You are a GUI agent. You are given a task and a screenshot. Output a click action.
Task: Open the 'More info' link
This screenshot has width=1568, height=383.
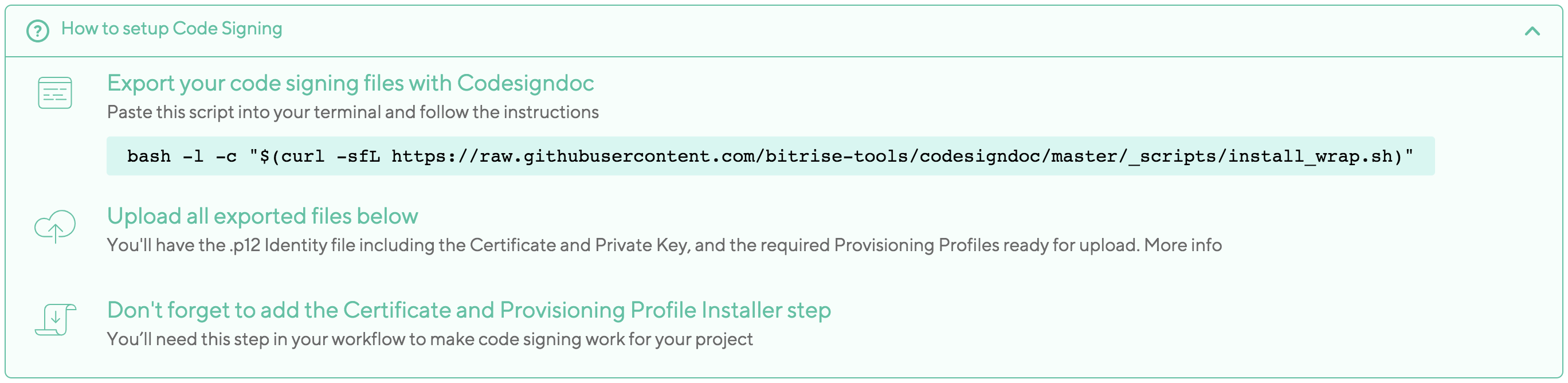point(1182,245)
